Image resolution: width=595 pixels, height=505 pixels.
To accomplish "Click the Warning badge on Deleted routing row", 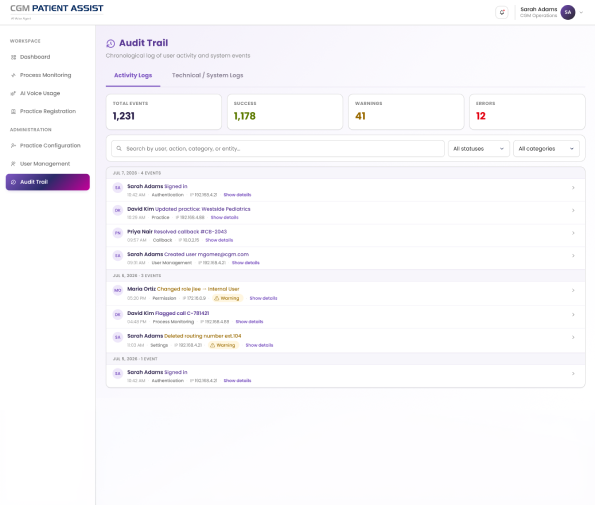I will click(x=223, y=345).
